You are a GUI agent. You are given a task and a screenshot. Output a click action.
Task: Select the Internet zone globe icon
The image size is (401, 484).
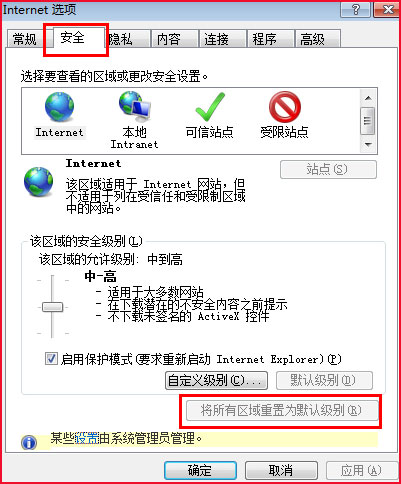59,107
